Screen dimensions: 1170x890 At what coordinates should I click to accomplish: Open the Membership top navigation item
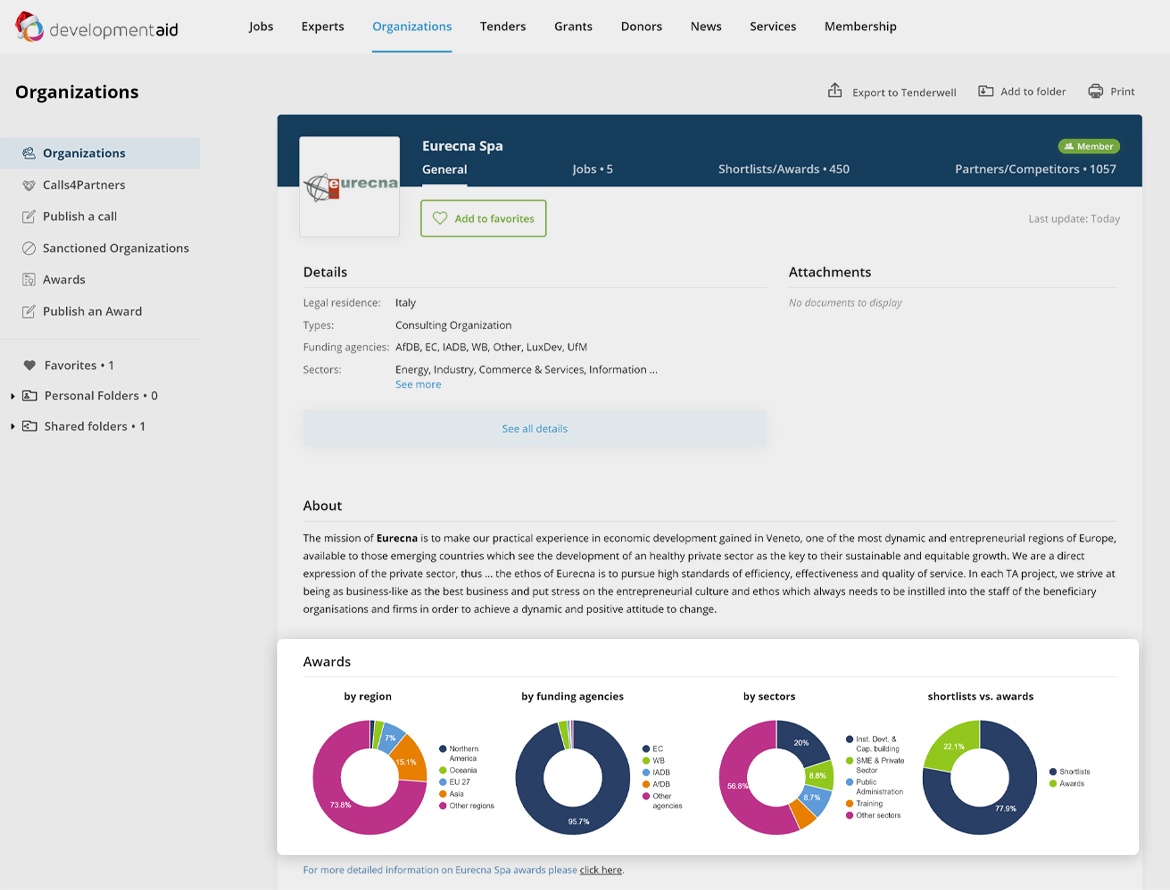[860, 26]
